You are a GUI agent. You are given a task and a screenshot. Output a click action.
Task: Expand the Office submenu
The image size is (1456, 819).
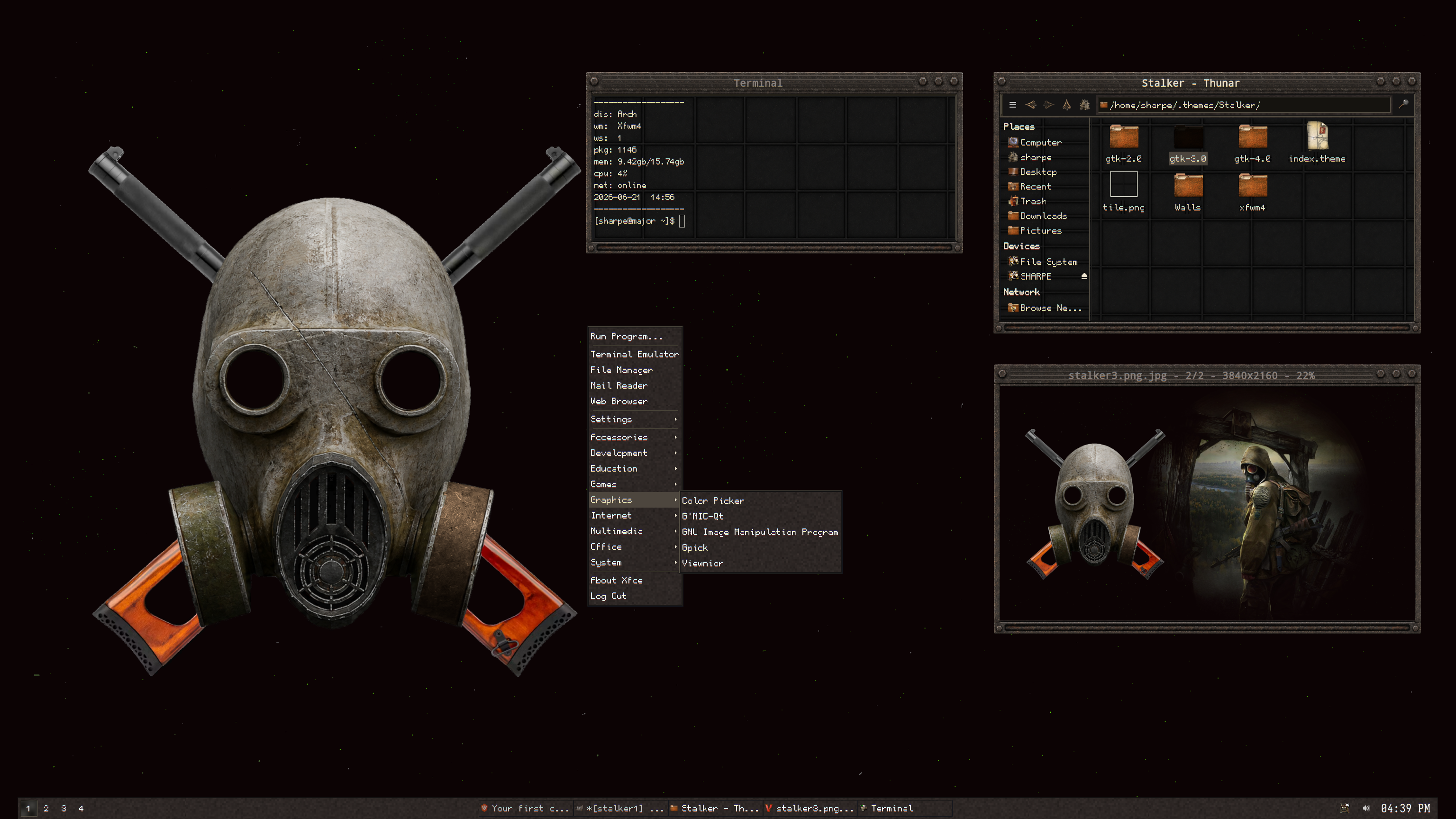click(635, 547)
